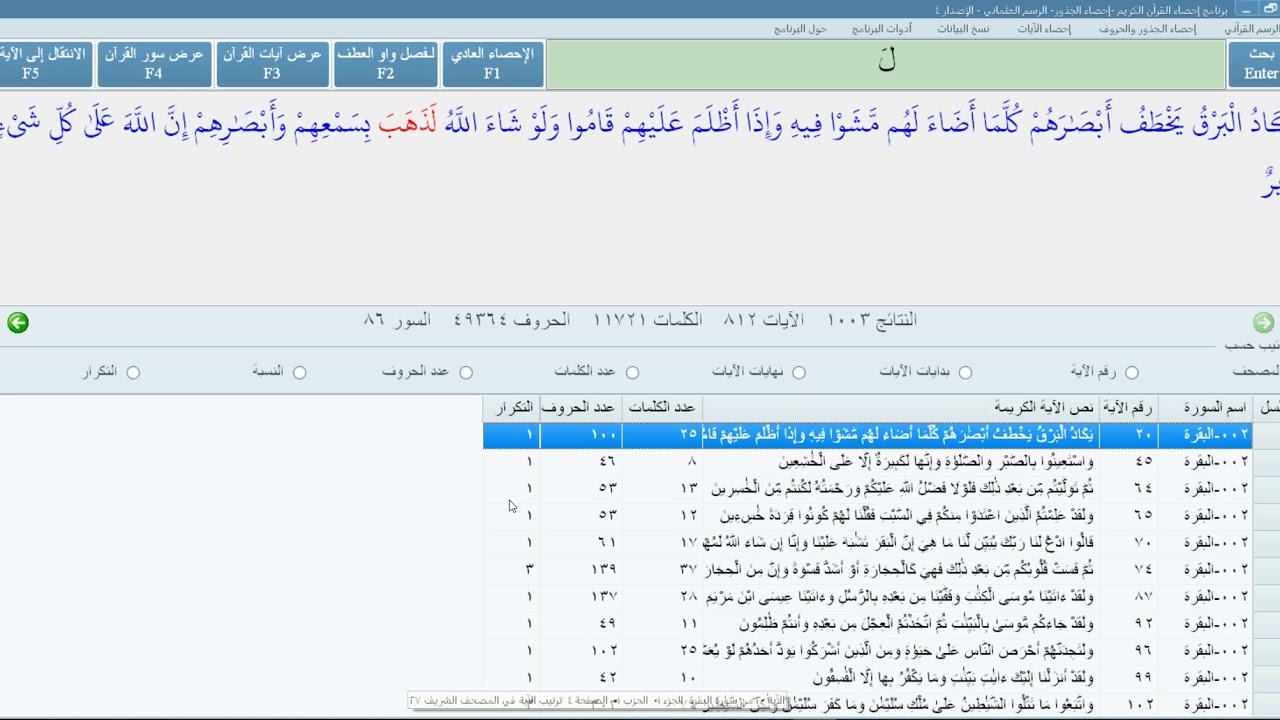Select the table row for verse ٧٠
Viewport: 1280px width, 720px height.
pos(867,543)
